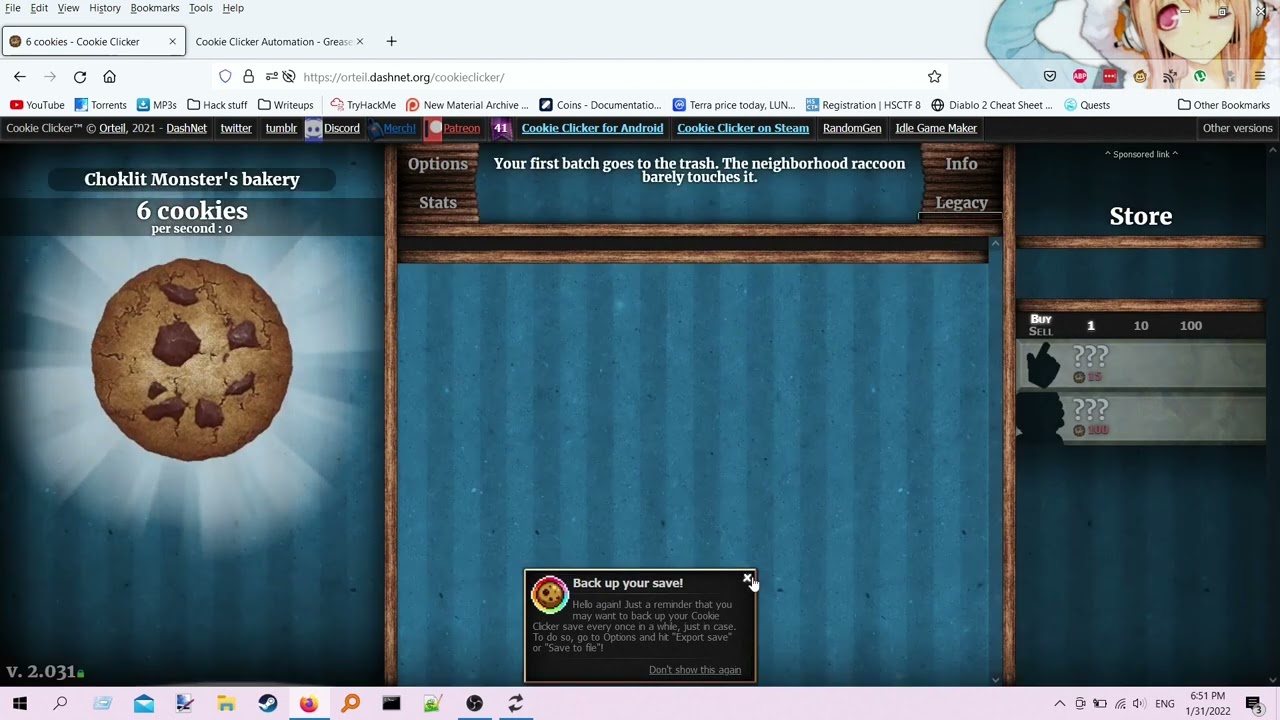Viewport: 1280px width, 720px height.
Task: Open the View menu
Action: pos(68,8)
